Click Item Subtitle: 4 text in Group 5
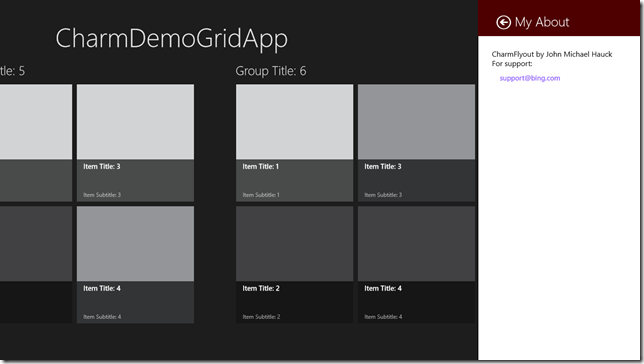The image size is (644, 364). 102,317
